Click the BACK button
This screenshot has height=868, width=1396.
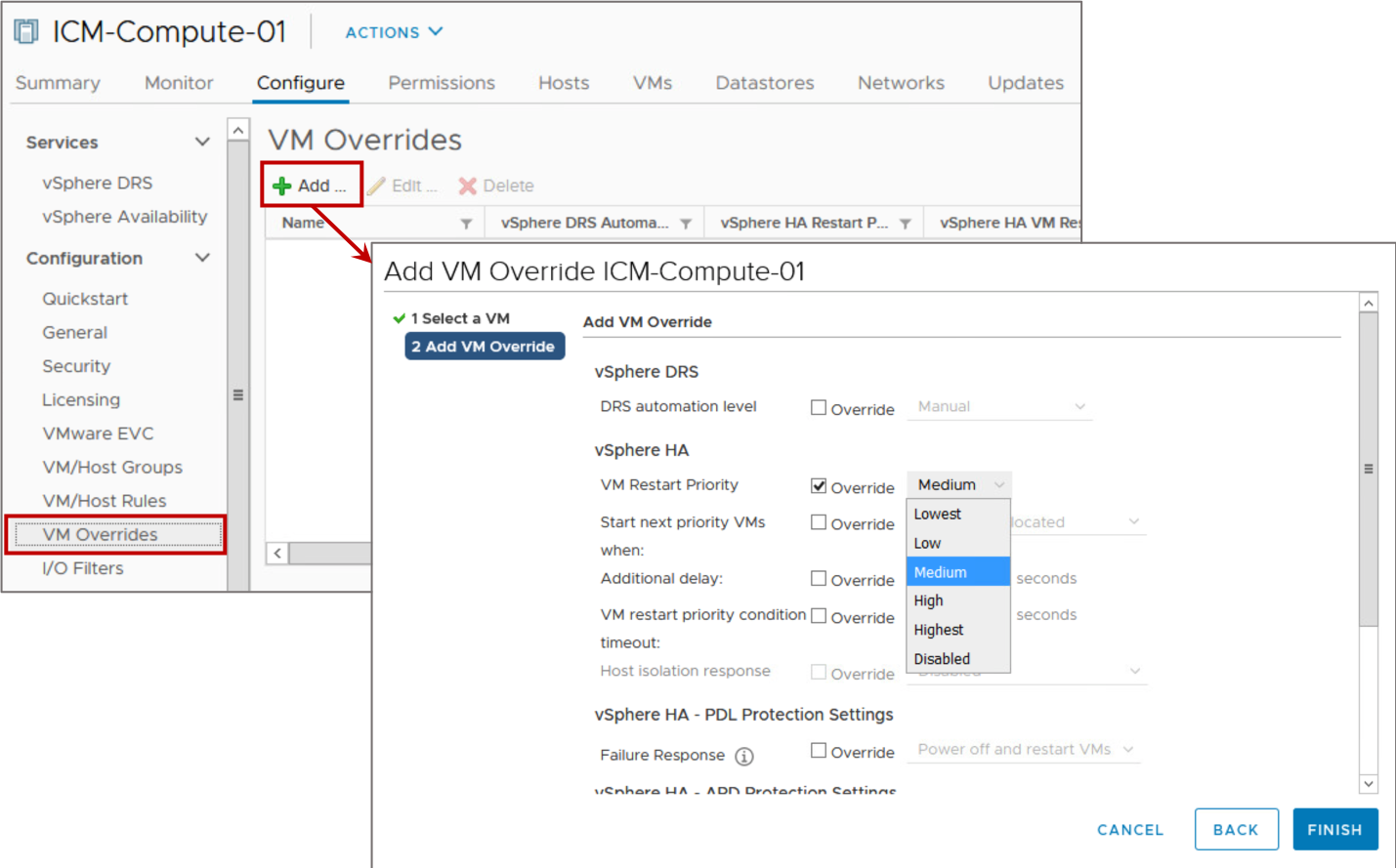pyautogui.click(x=1236, y=829)
